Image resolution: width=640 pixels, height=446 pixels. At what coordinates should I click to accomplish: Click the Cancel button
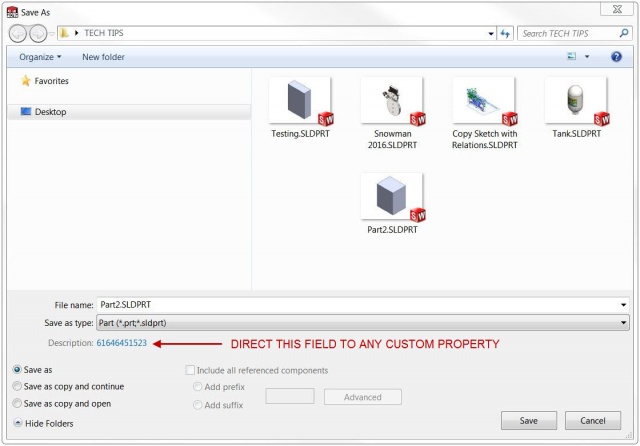[x=593, y=421]
